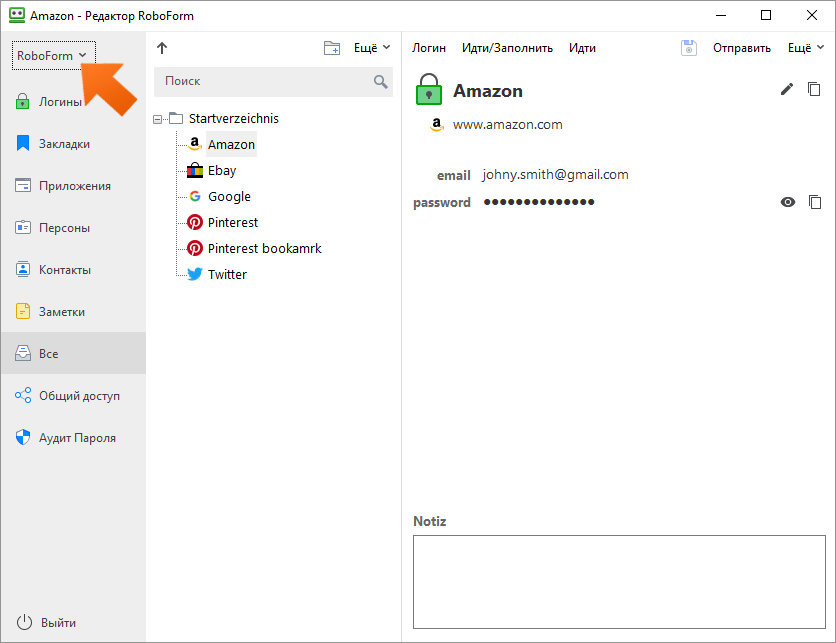This screenshot has height=643, width=836.
Task: Open the RoboForm dropdown menu
Action: coord(53,55)
